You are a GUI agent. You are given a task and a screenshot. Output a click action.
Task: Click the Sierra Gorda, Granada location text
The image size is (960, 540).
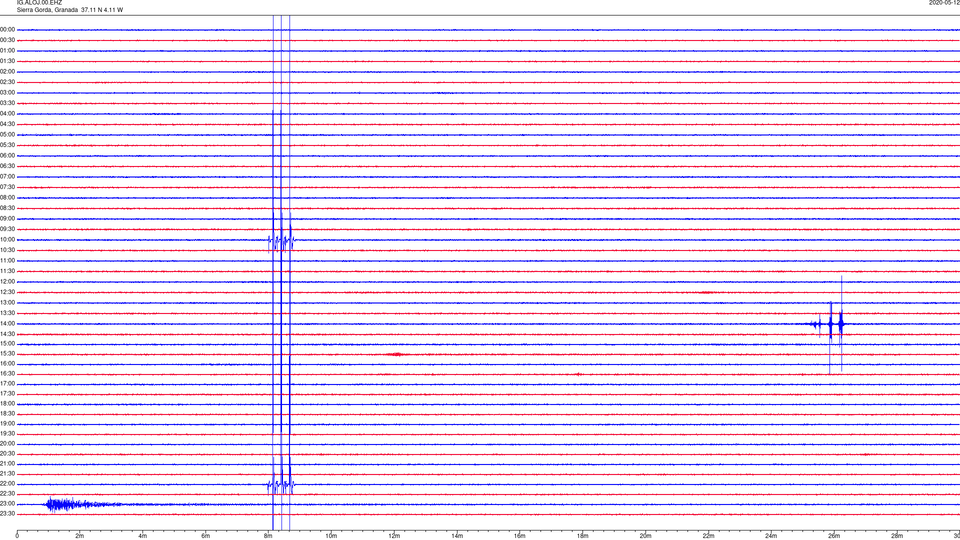point(47,10)
